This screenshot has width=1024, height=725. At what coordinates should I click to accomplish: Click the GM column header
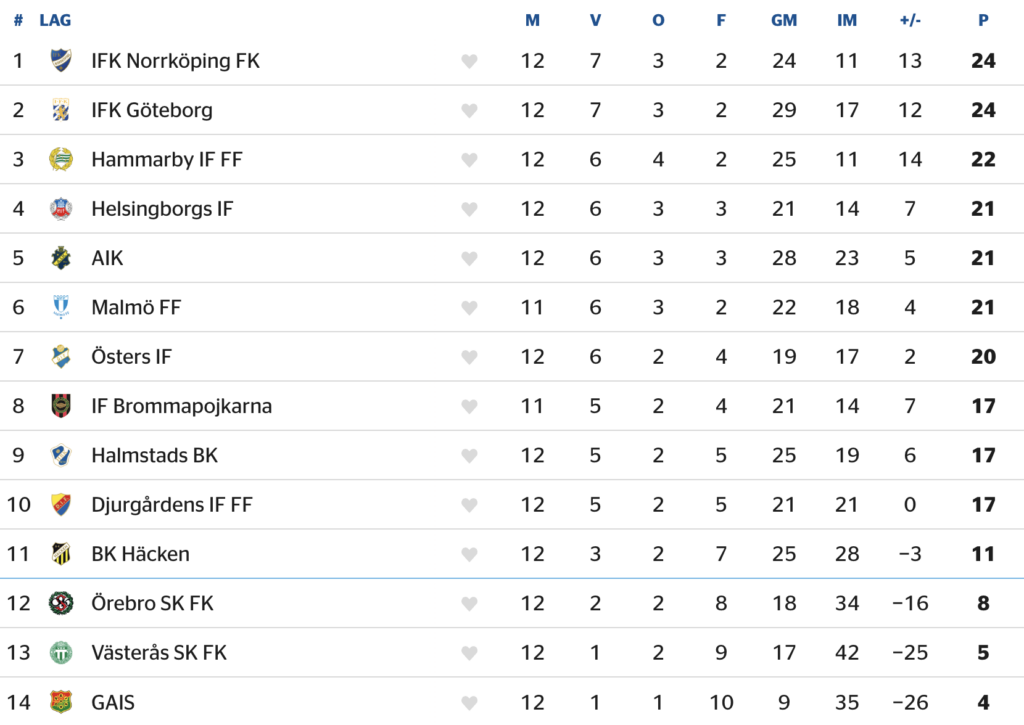pyautogui.click(x=784, y=20)
